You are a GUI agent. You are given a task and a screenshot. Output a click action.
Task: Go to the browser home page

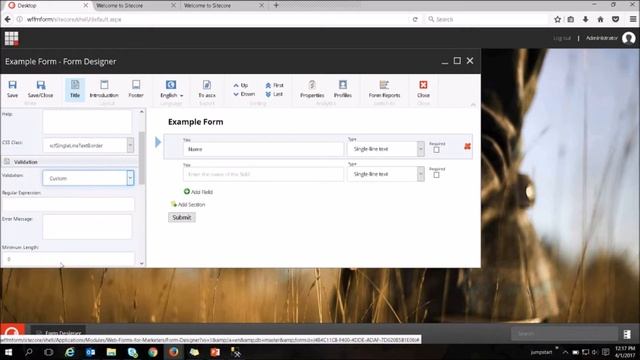pyautogui.click(x=600, y=19)
